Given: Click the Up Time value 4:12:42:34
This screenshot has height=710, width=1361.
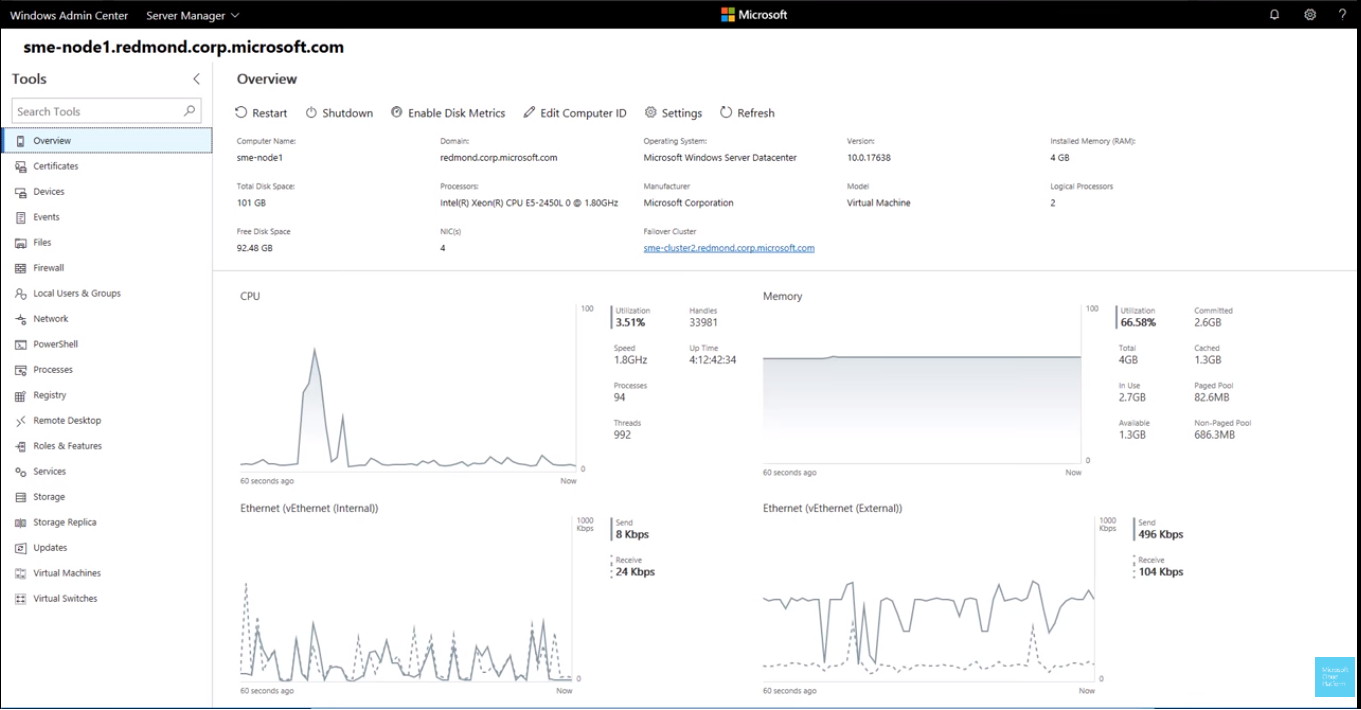Looking at the screenshot, I should (713, 360).
